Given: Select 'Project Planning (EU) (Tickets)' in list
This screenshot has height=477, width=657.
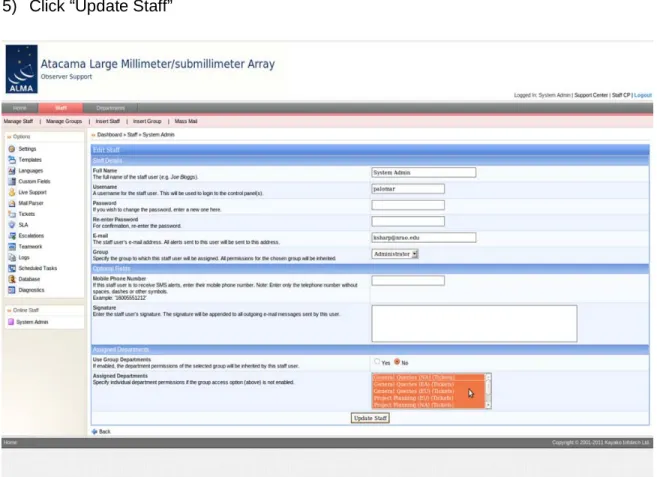Looking at the screenshot, I should coord(428,398).
